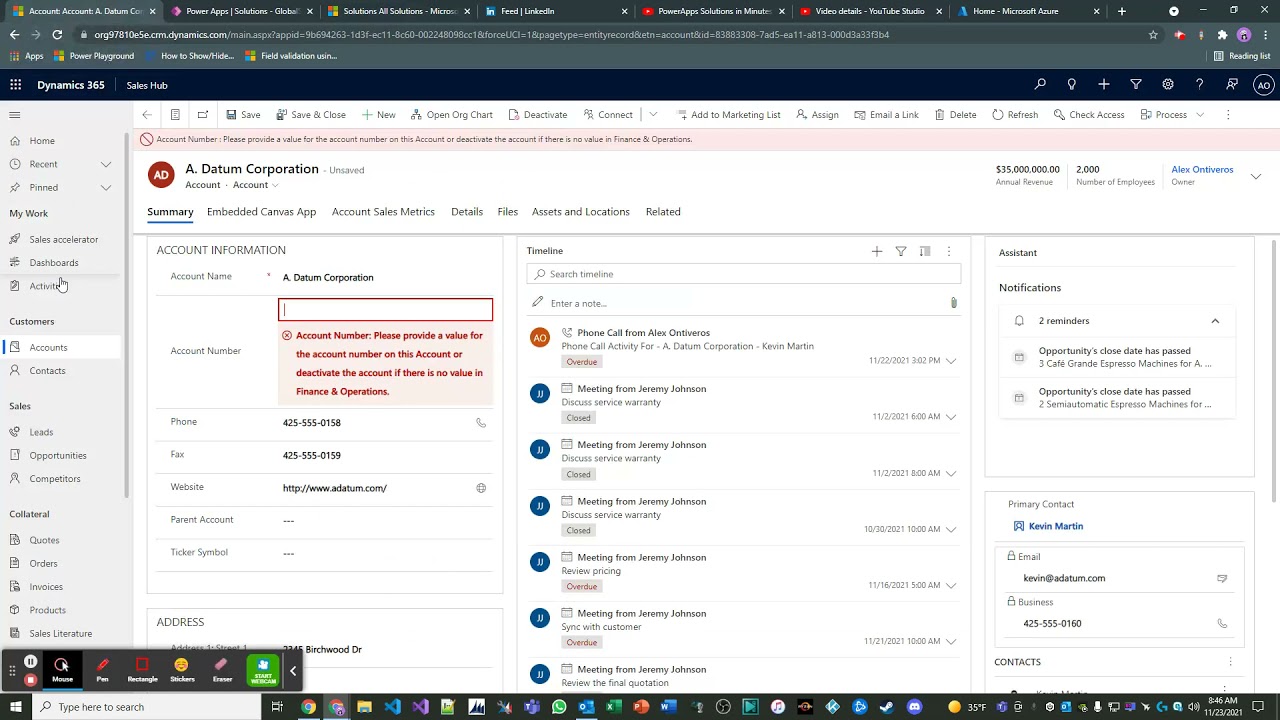Click the search magnifier in the top bar
Screen dimensions: 1280x720
[1040, 85]
